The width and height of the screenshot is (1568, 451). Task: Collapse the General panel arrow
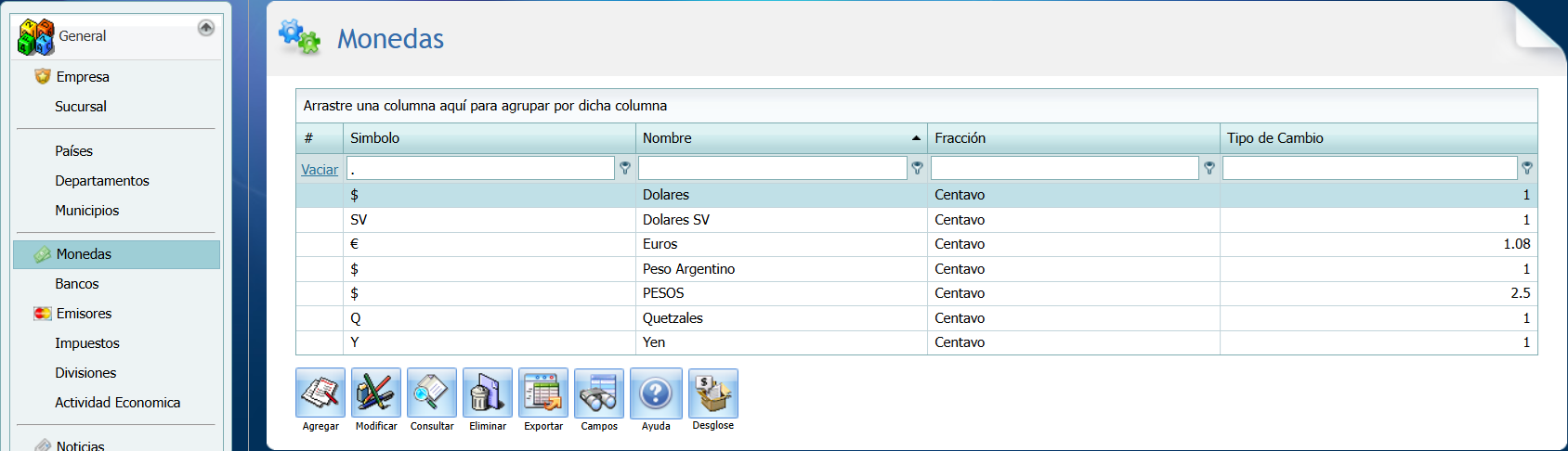point(206,28)
